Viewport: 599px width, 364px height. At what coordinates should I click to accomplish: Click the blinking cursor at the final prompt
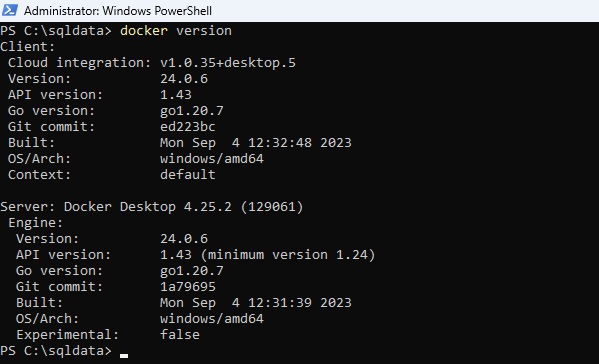[124, 356]
